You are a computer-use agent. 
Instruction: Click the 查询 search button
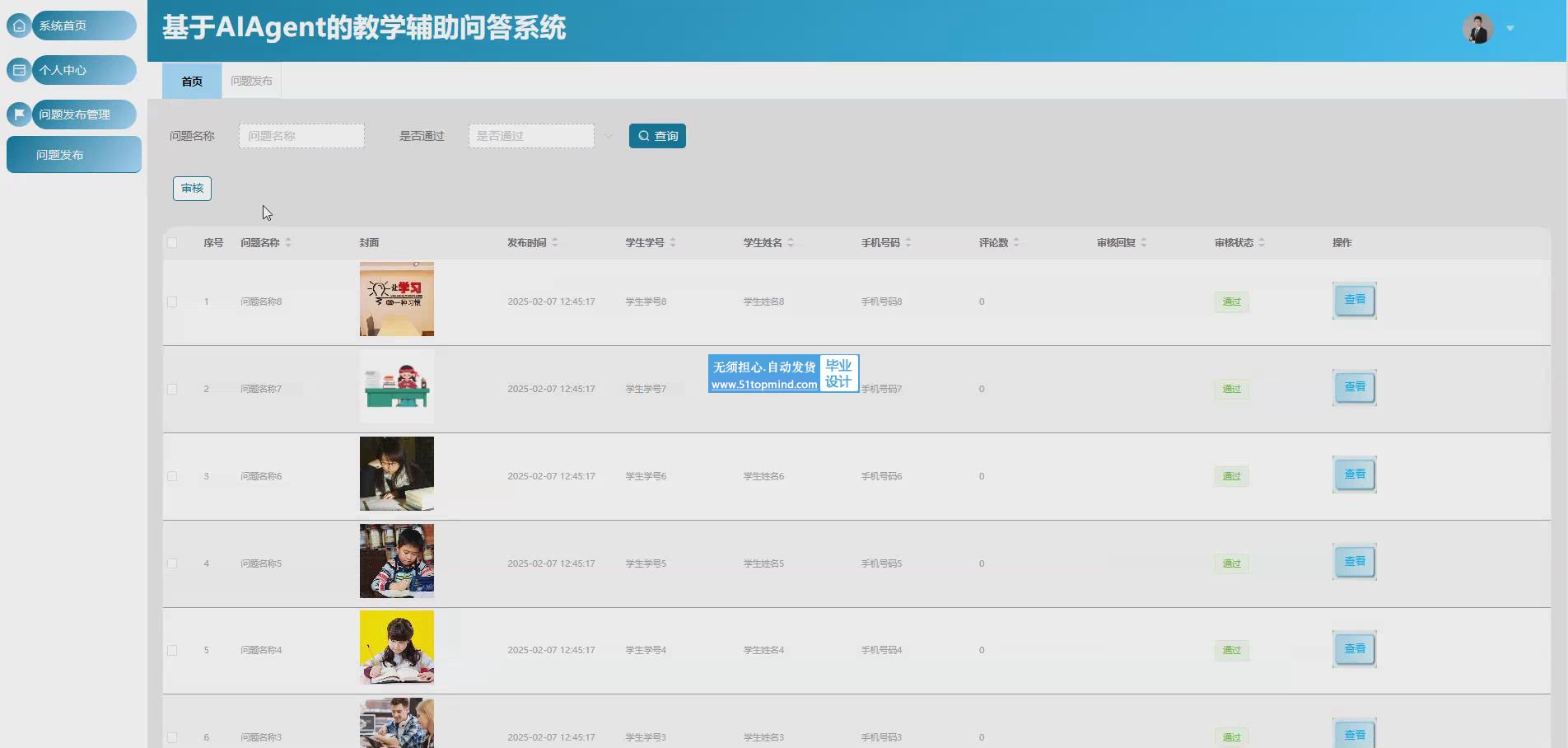coord(657,136)
